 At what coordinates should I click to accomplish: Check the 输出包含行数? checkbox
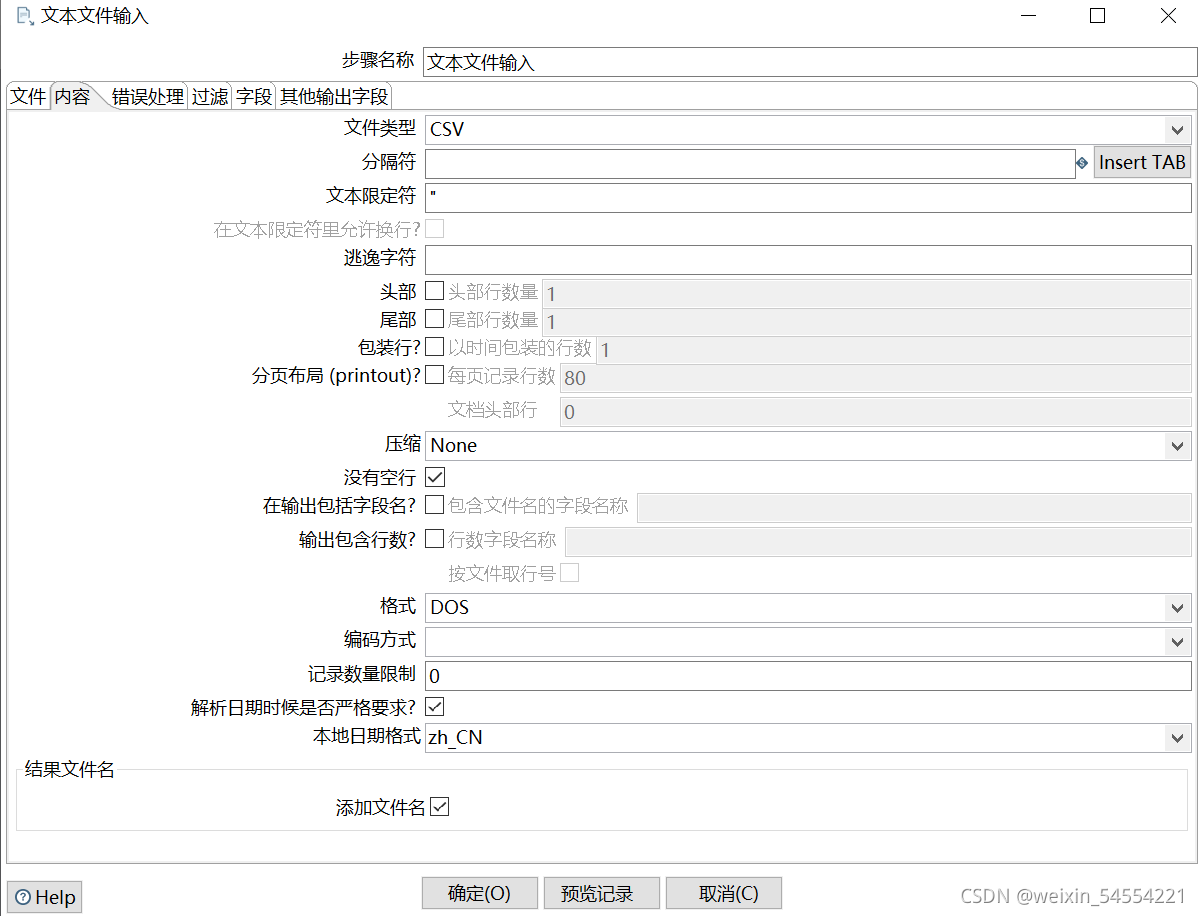pyautogui.click(x=435, y=539)
